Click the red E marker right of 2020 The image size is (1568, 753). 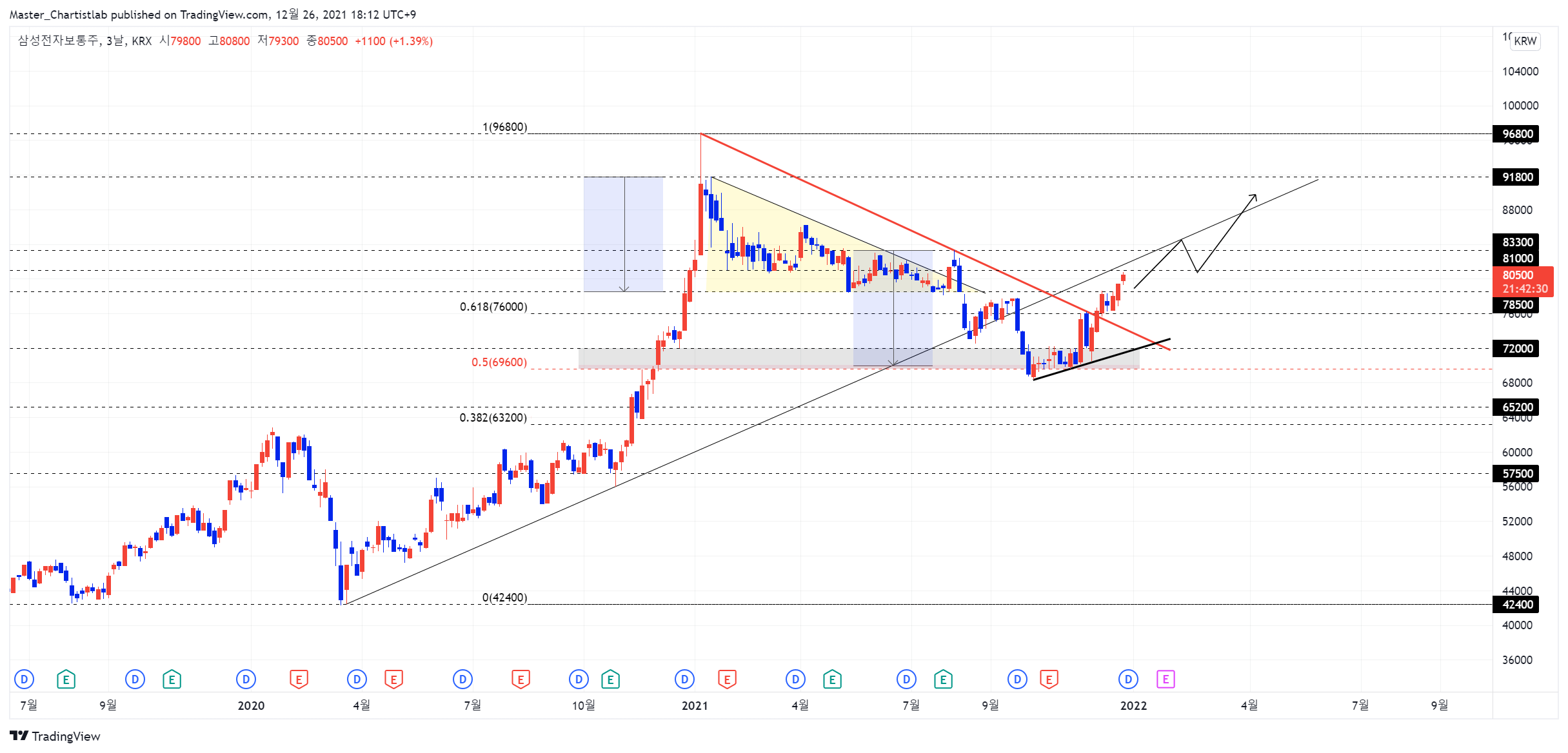coord(299,680)
